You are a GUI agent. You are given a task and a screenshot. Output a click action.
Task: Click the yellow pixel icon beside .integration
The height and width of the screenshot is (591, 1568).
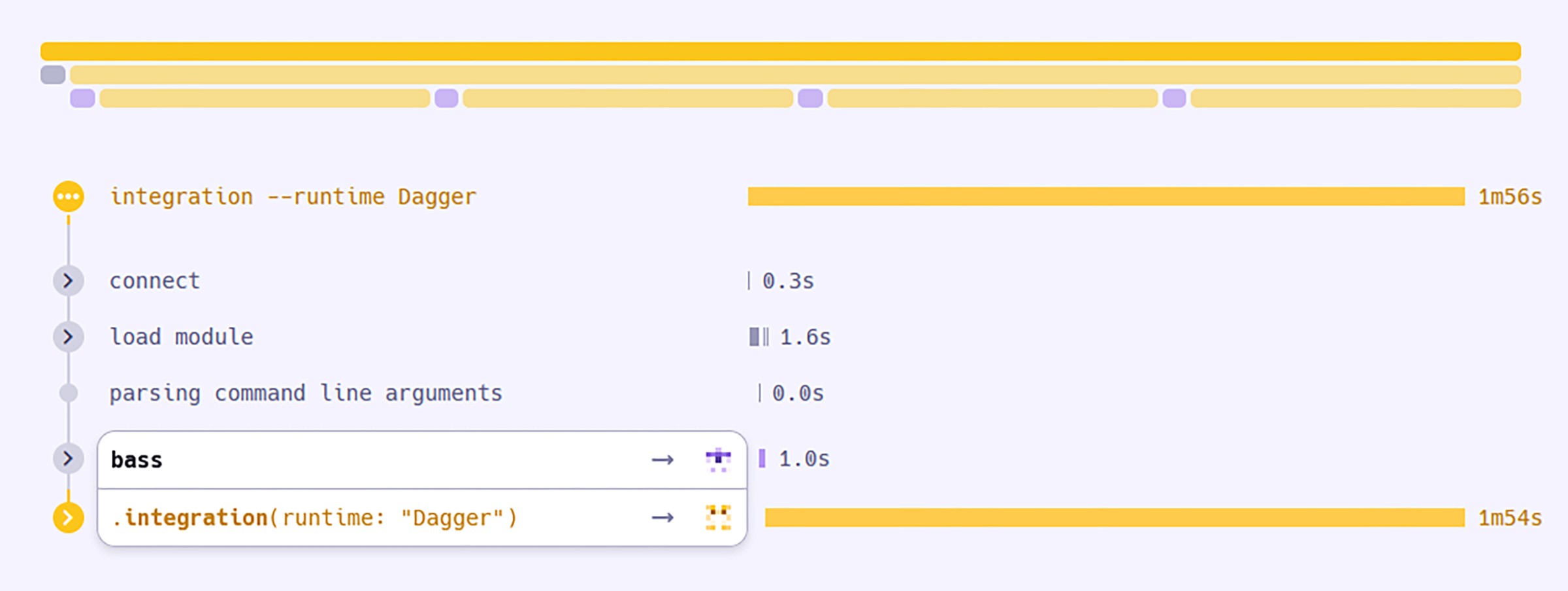click(718, 518)
